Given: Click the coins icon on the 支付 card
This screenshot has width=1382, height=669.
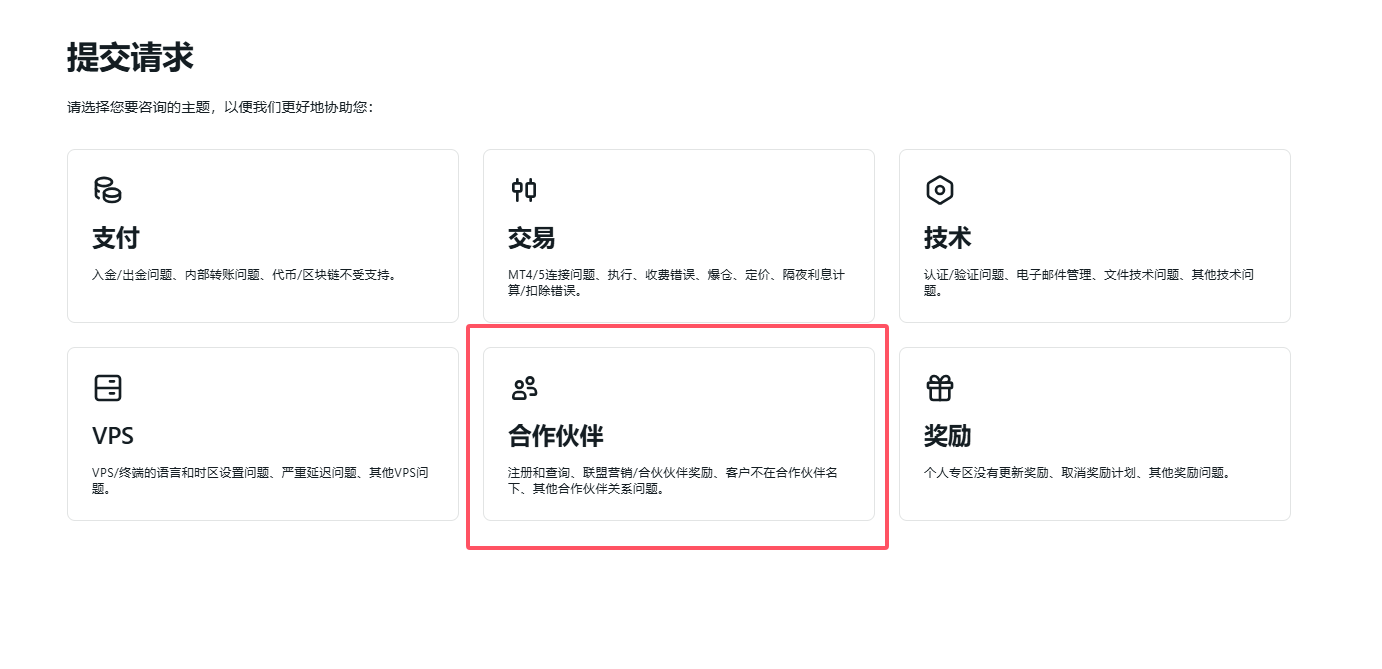Looking at the screenshot, I should pyautogui.click(x=107, y=190).
